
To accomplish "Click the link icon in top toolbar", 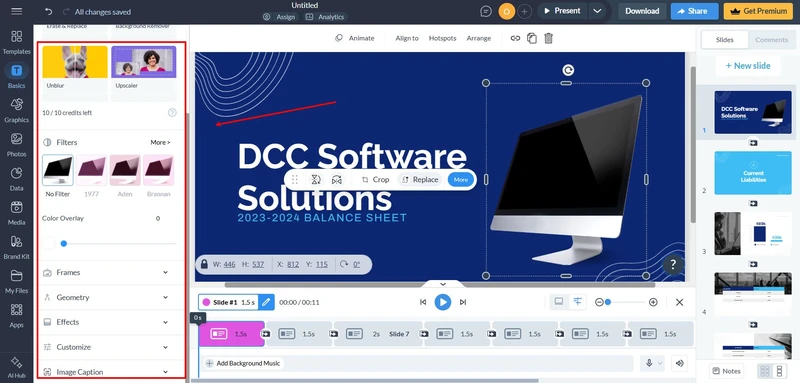I will (x=515, y=38).
